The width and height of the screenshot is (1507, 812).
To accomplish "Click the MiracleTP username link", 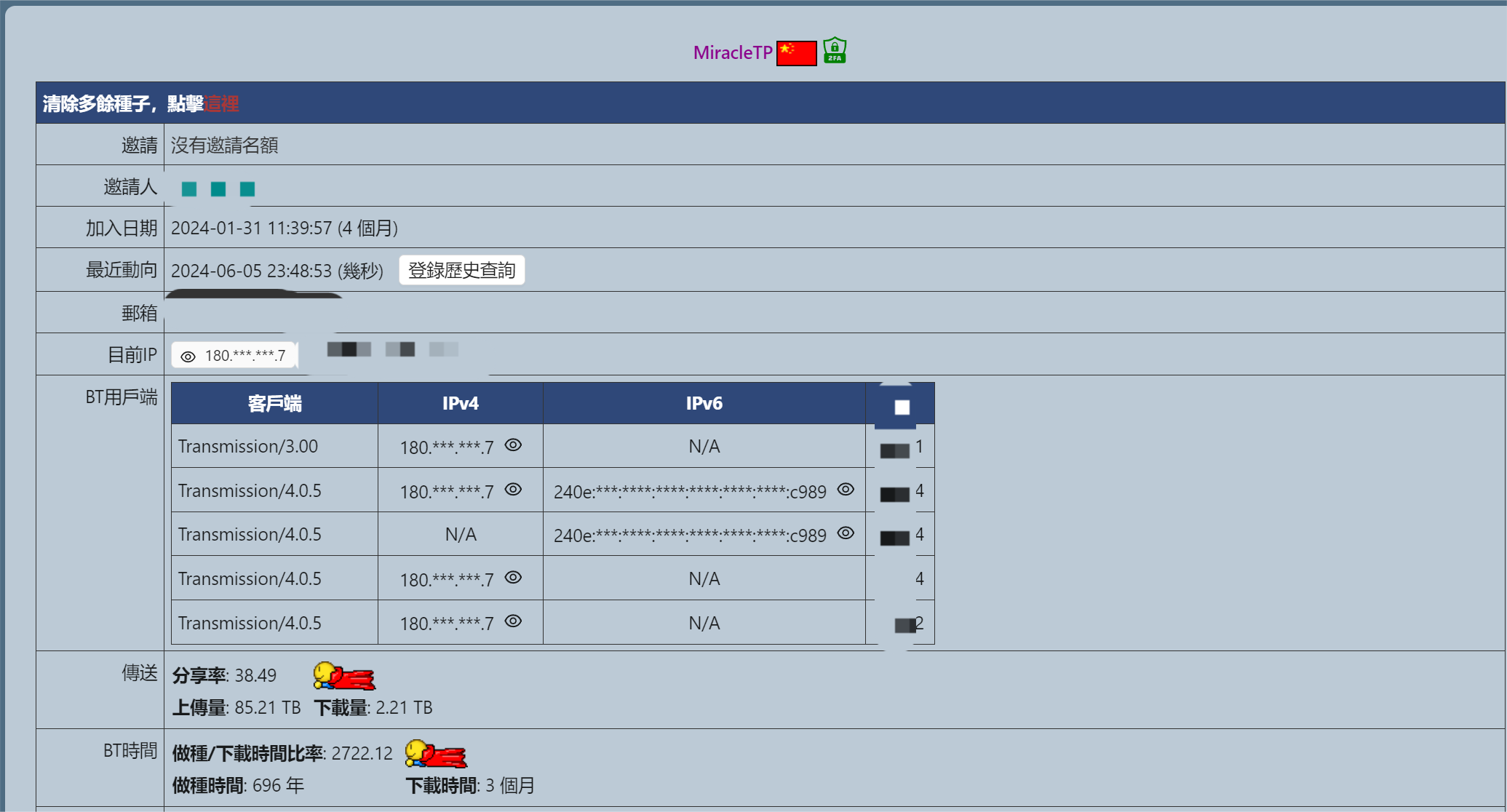I will pos(732,52).
